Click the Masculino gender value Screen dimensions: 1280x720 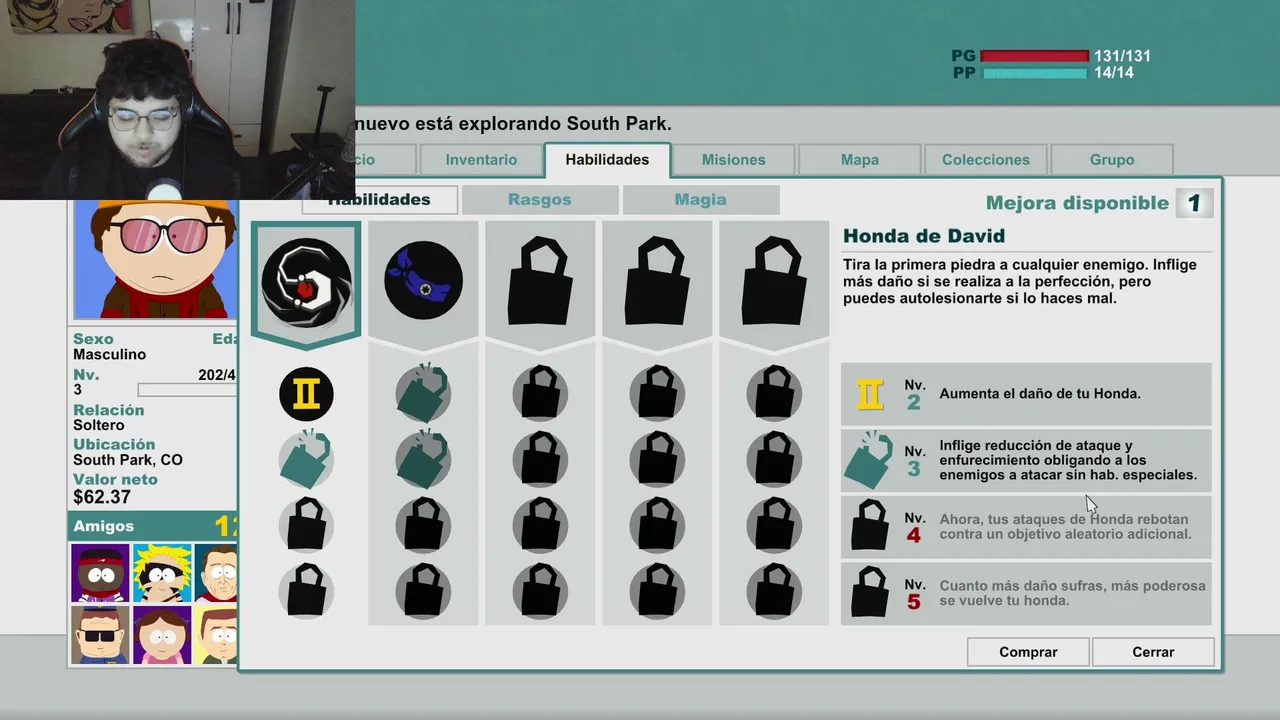tap(110, 355)
